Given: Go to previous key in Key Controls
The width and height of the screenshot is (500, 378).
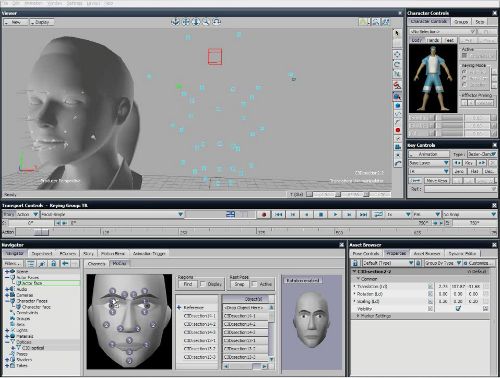Looking at the screenshot, I should pyautogui.click(x=457, y=163).
